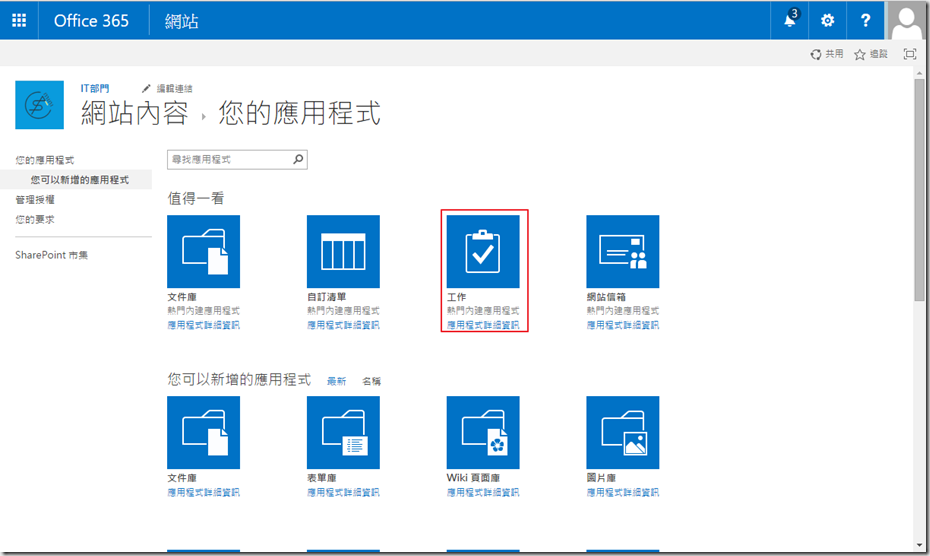Toggle the focus on content icon

click(x=910, y=54)
